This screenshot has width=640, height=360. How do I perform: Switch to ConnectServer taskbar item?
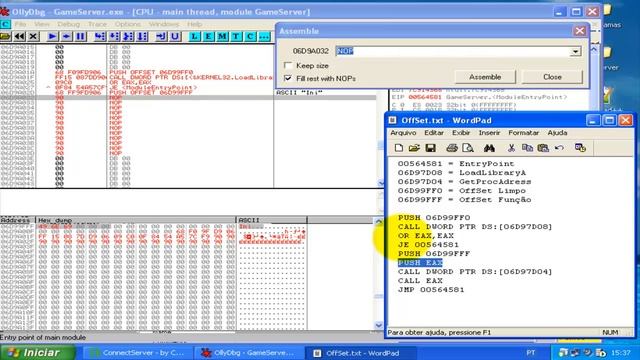point(137,353)
